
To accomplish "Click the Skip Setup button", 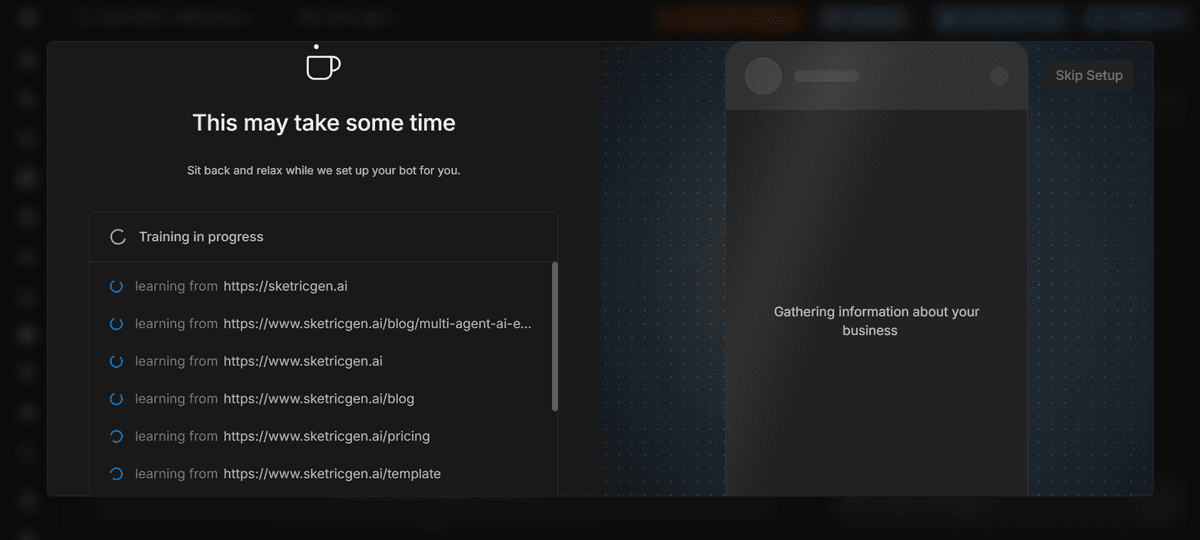I will pyautogui.click(x=1089, y=75).
